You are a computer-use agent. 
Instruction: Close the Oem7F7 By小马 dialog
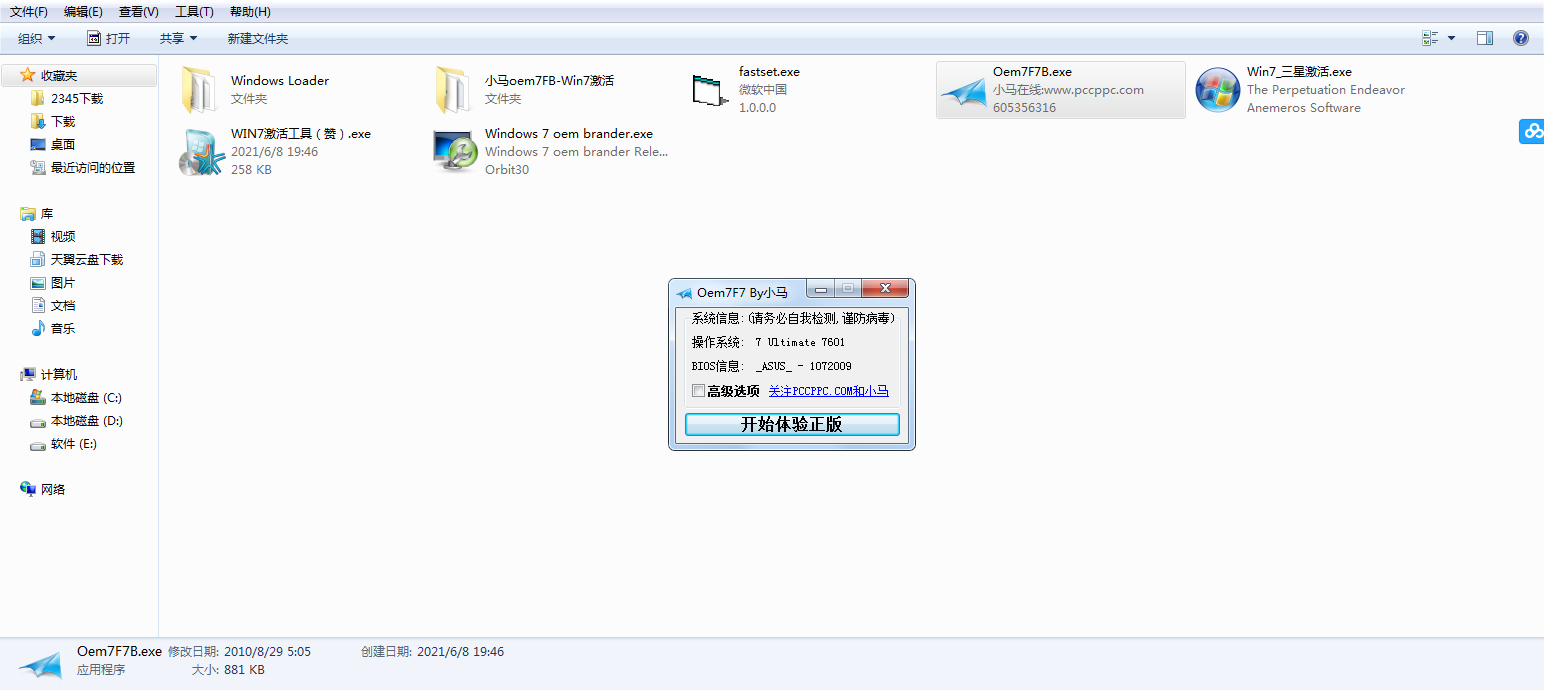tap(885, 290)
